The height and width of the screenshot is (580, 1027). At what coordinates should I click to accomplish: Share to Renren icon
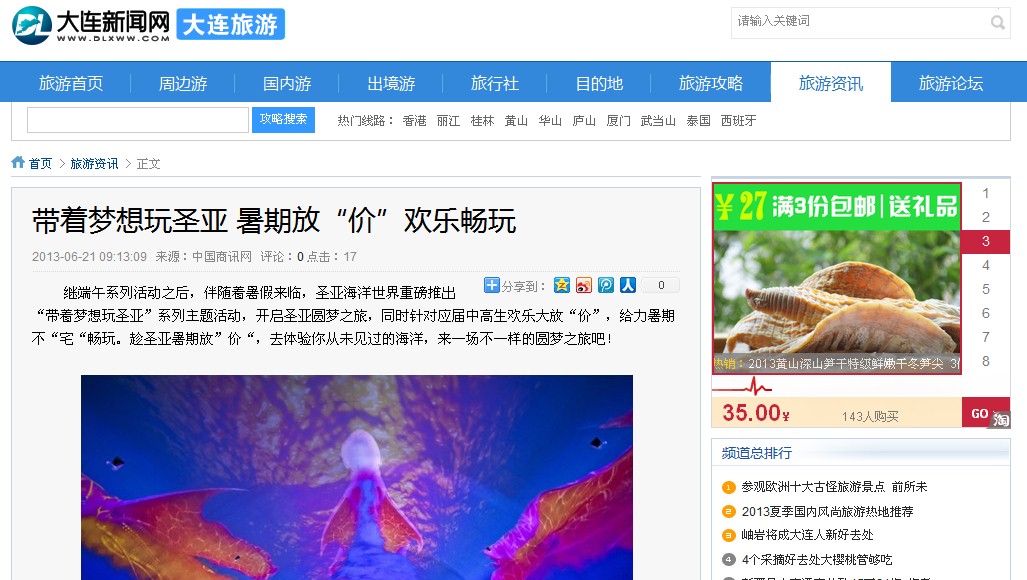click(x=628, y=285)
